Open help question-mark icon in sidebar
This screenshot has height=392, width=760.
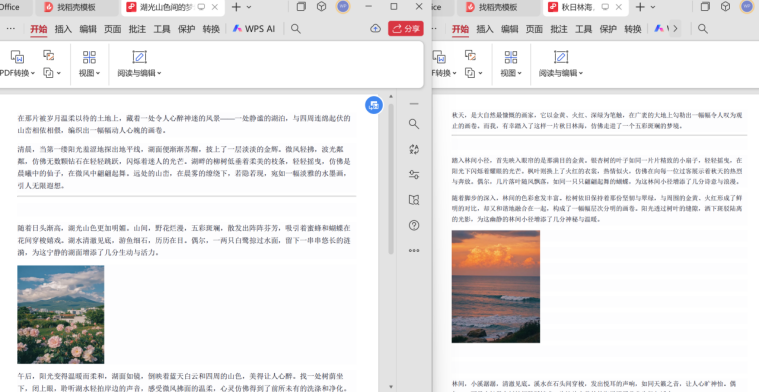[413, 225]
